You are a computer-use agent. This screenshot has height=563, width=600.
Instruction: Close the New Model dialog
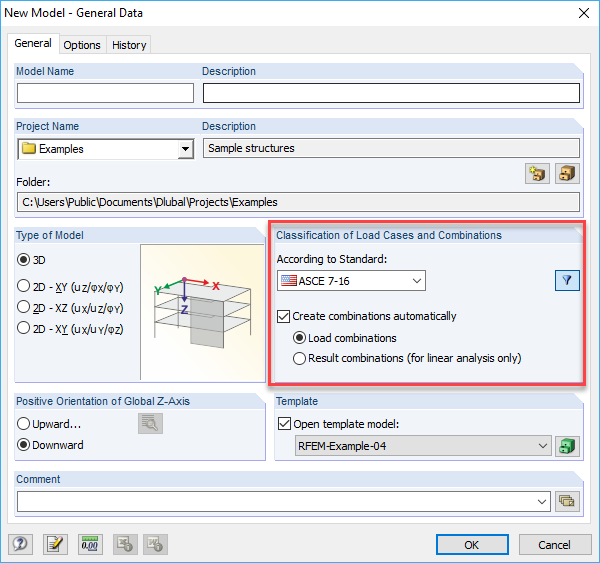tap(584, 13)
